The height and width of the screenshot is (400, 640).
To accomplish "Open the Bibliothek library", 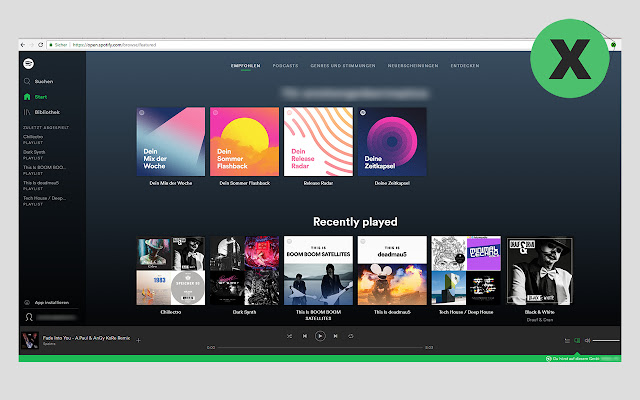I will click(x=42, y=112).
